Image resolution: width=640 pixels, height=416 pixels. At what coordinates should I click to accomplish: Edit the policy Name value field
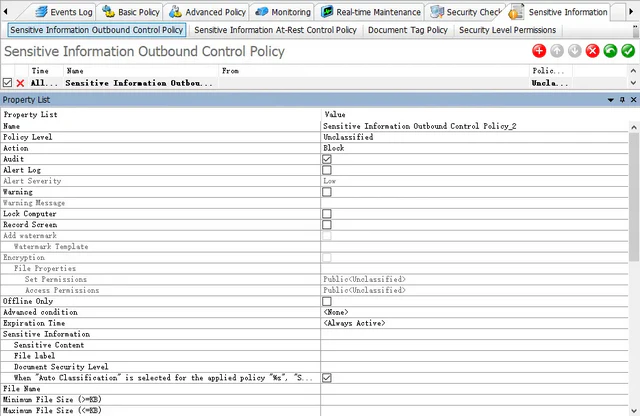pyautogui.click(x=474, y=126)
